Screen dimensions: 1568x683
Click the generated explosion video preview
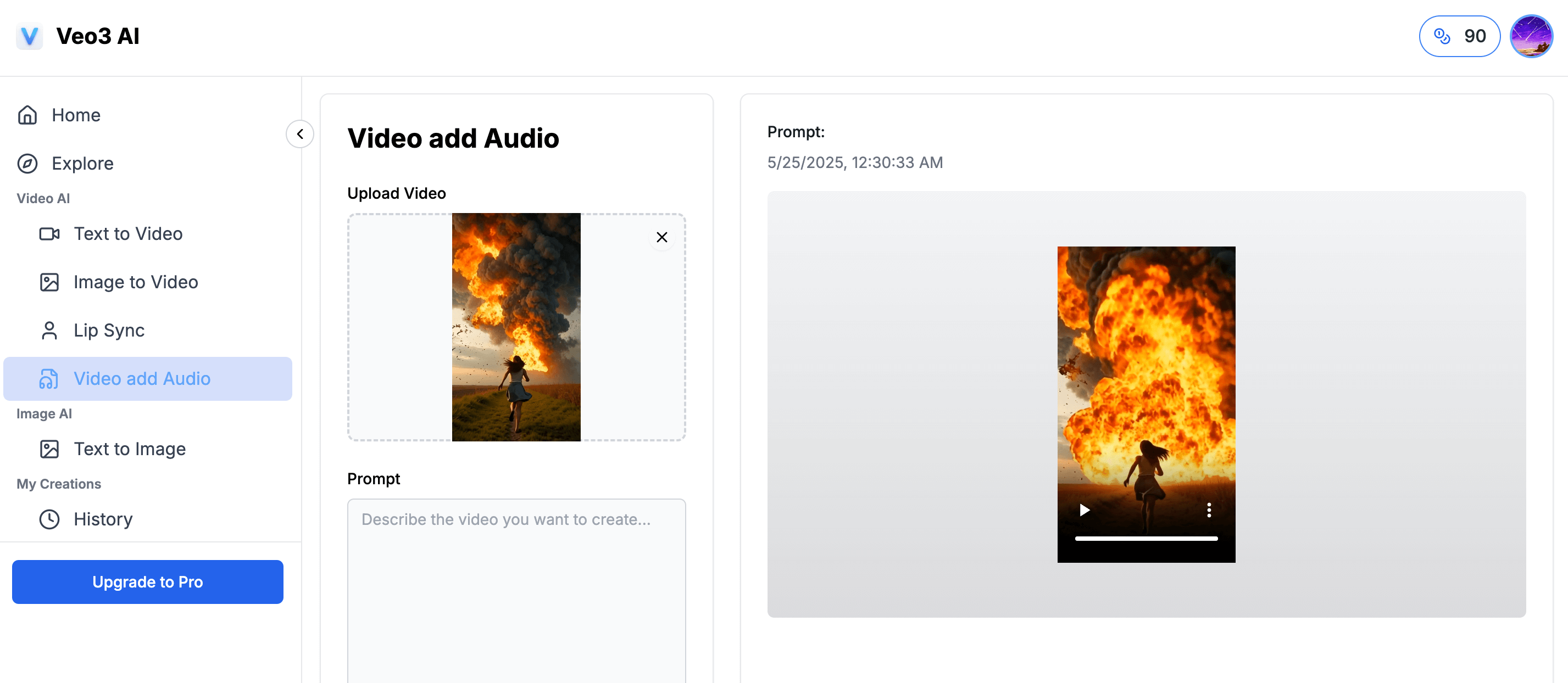tap(1146, 404)
